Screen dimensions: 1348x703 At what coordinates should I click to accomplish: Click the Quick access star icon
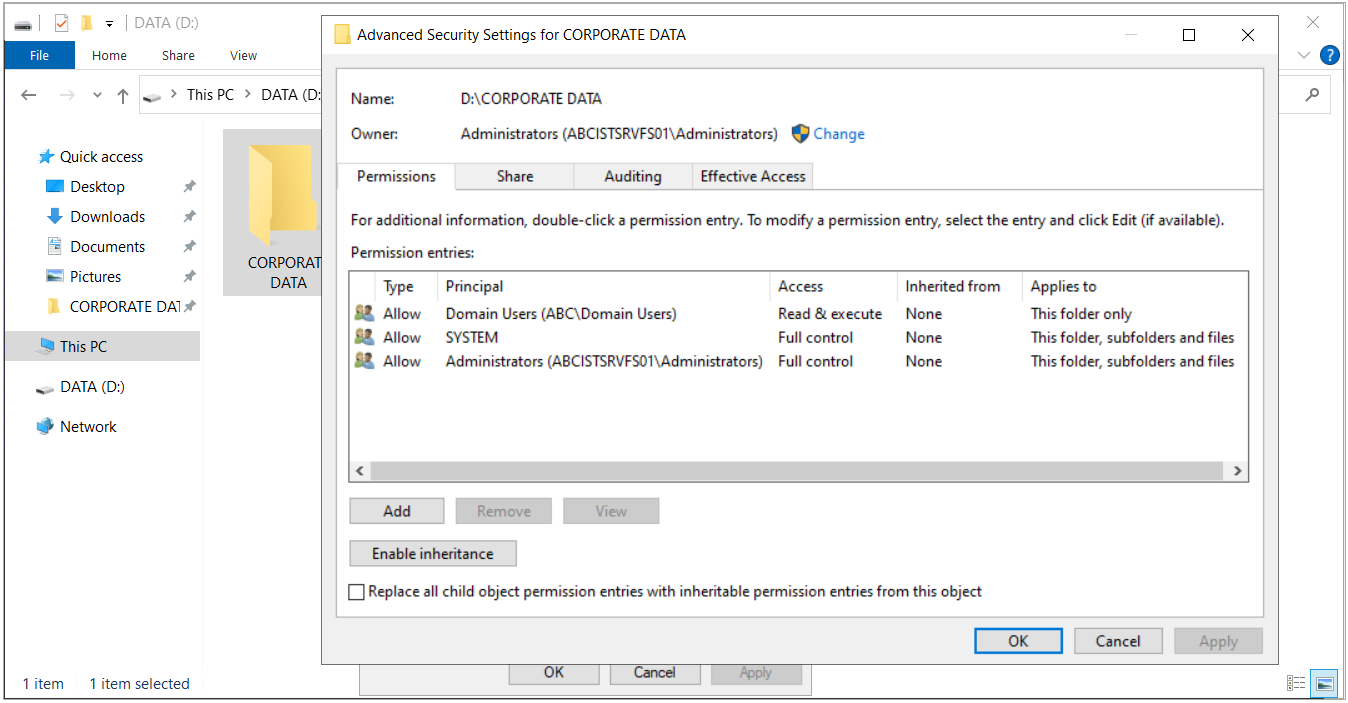click(x=46, y=157)
